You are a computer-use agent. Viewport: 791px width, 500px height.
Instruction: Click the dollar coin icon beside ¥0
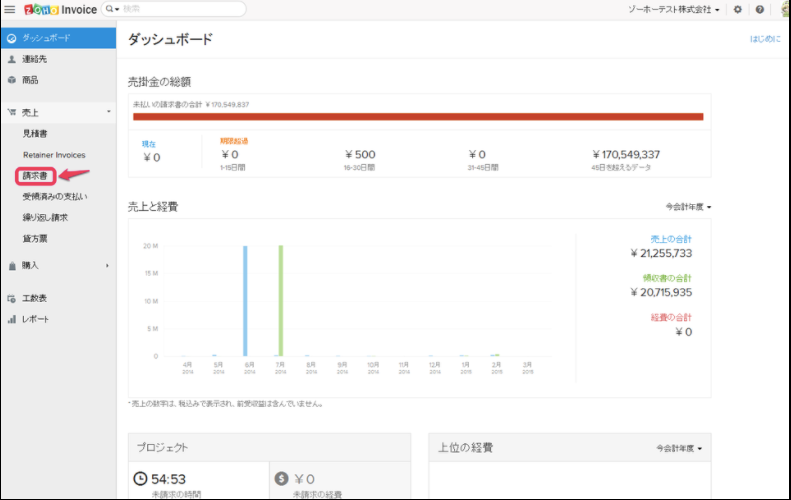(281, 478)
